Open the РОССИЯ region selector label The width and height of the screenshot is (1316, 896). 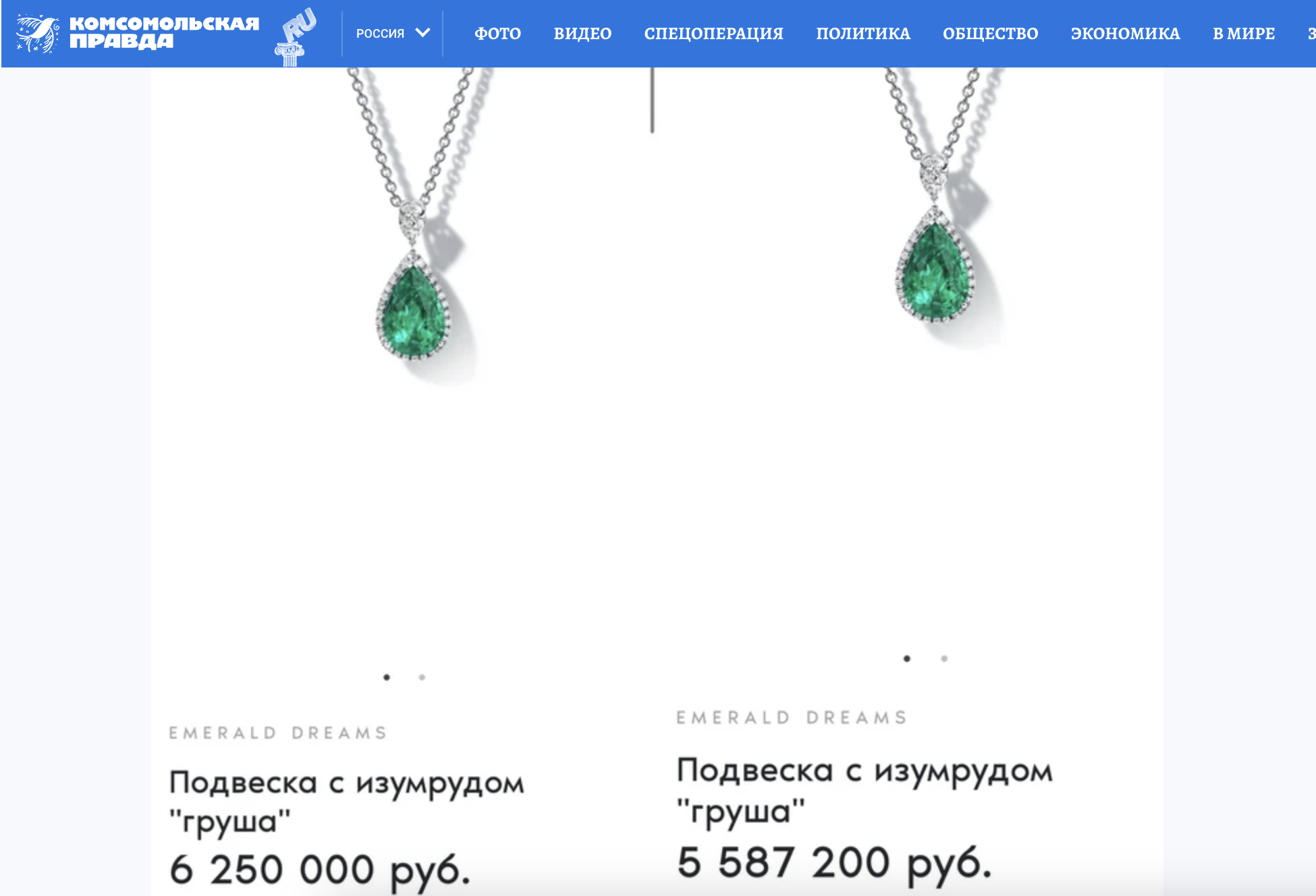(380, 34)
